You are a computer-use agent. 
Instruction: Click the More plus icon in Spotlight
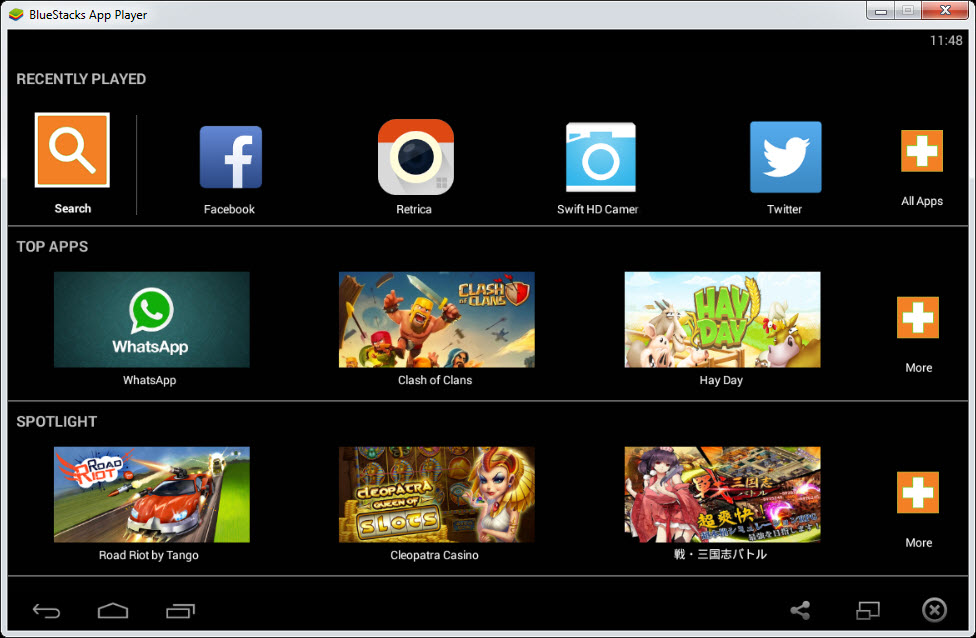coord(918,492)
